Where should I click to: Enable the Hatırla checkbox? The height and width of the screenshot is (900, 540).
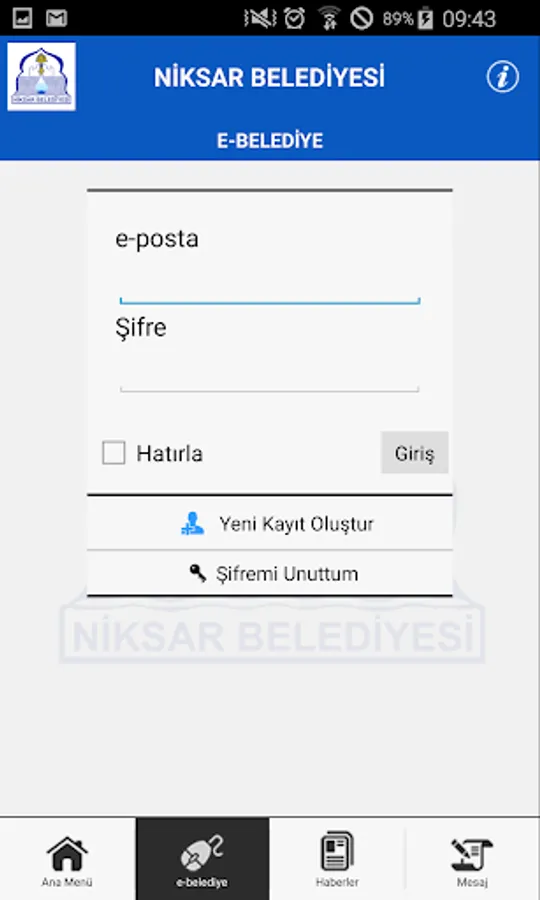pos(114,453)
